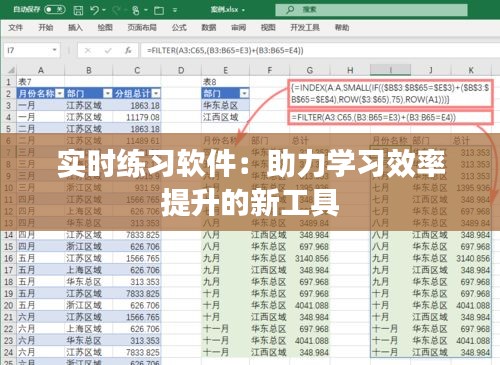Click the Select All corner triangle
The height and width of the screenshot is (365, 500).
tap(11, 71)
